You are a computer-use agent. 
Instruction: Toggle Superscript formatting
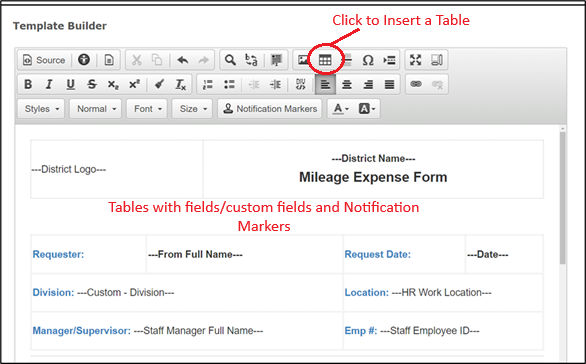[x=134, y=84]
